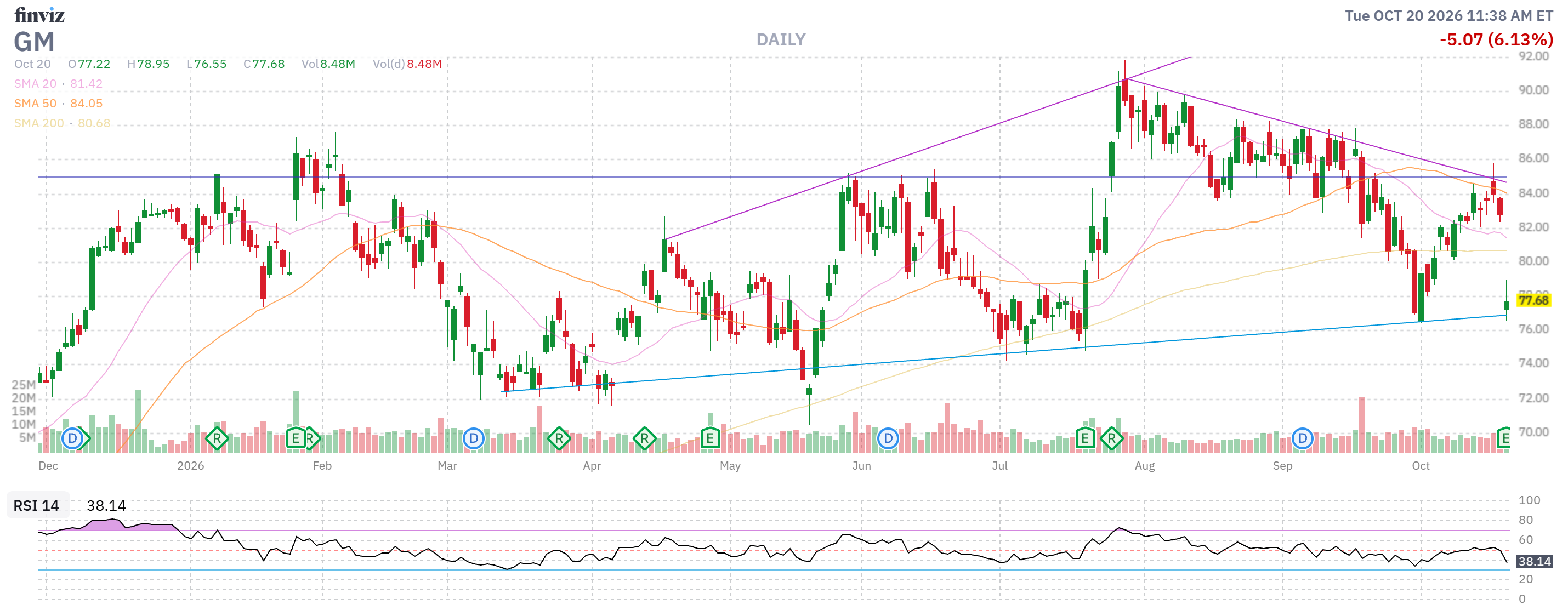Click the SMA 20 · 81.42 legend
Image resolution: width=1568 pixels, height=616 pixels.
tap(59, 83)
